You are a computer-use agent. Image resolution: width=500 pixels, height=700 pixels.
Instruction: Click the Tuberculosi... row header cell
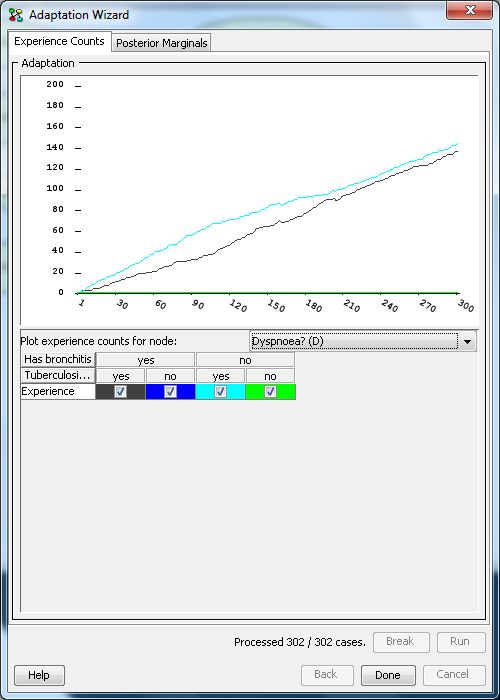[x=58, y=375]
